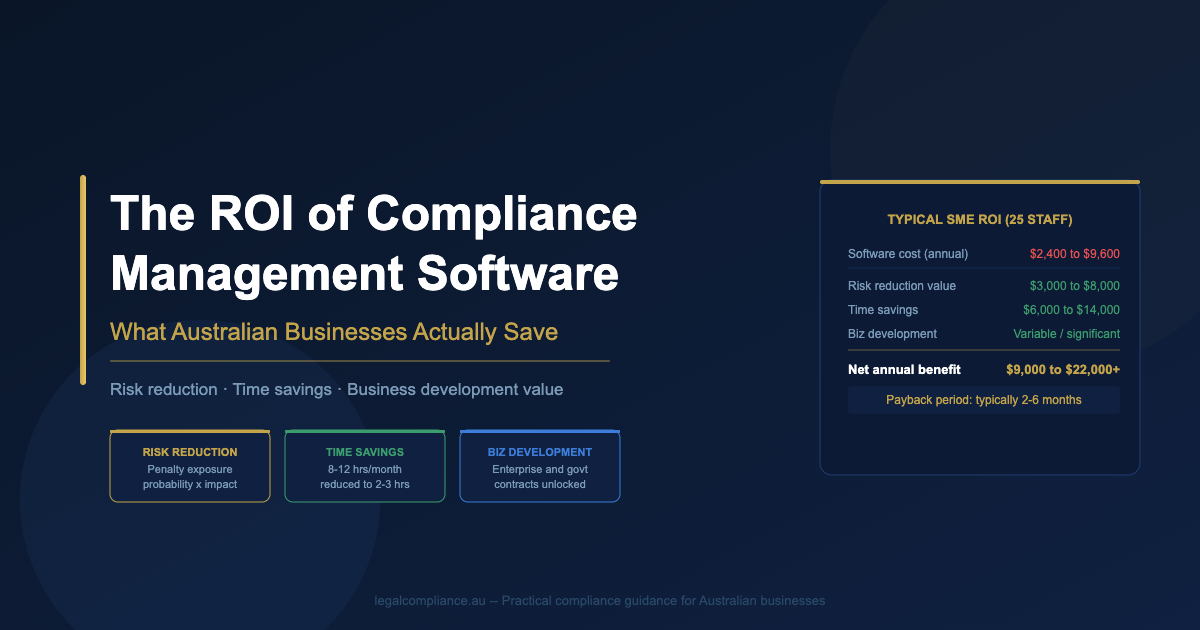Click the gold vertical bar beside title
1200x630 pixels.
point(83,280)
